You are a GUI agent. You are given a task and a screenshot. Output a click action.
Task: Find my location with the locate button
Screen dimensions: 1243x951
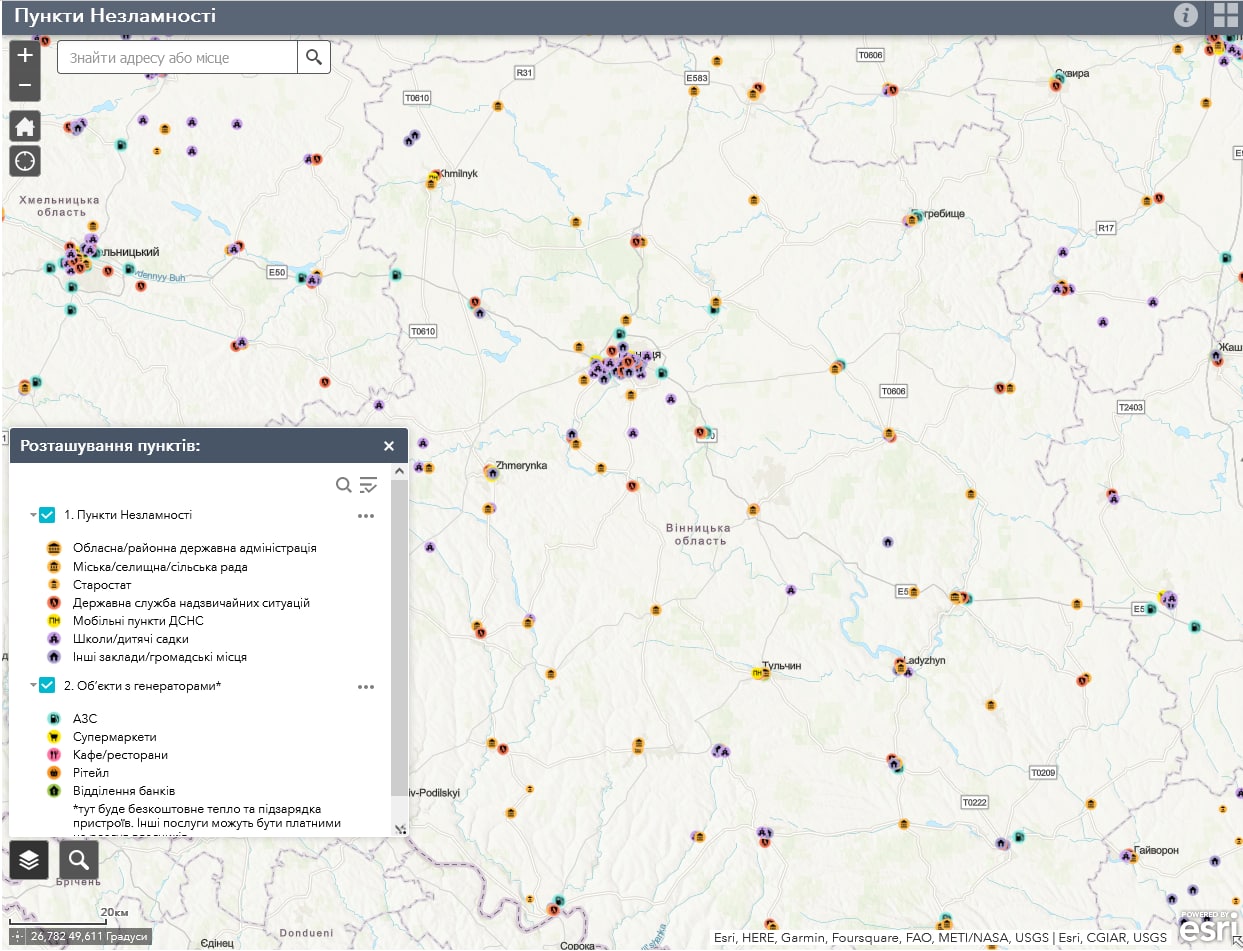click(x=25, y=160)
